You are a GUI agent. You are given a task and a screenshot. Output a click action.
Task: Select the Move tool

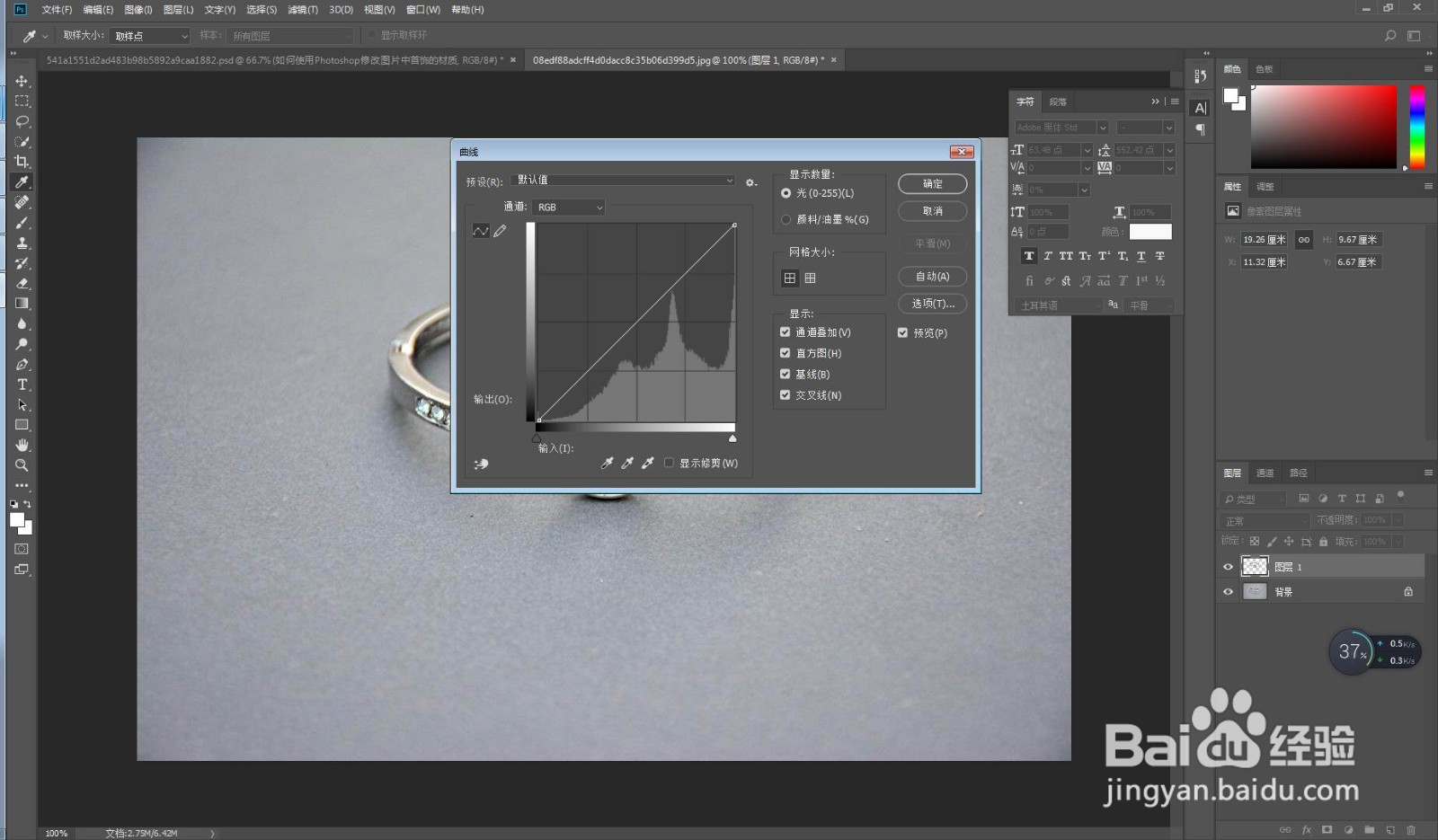(x=22, y=80)
